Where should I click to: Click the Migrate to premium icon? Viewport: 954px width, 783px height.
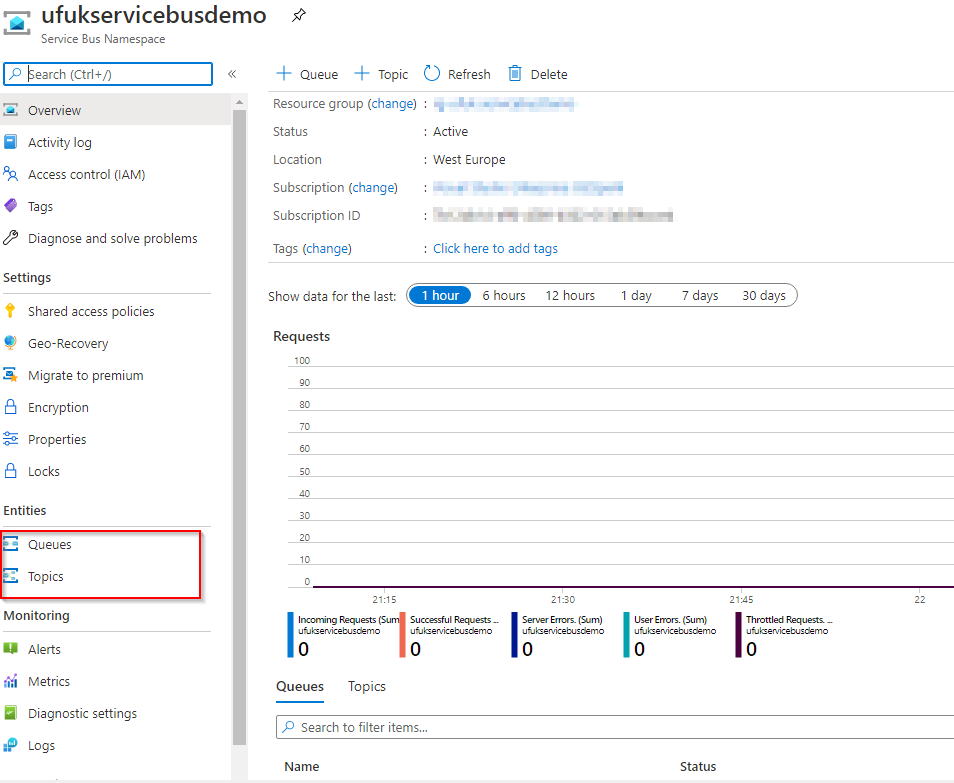point(10,375)
